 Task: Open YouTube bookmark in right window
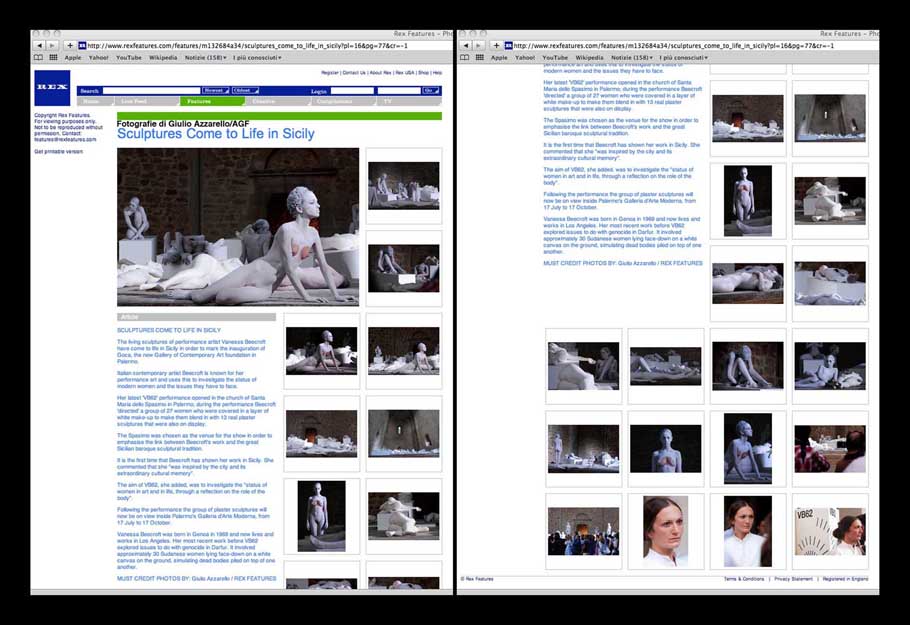[555, 57]
